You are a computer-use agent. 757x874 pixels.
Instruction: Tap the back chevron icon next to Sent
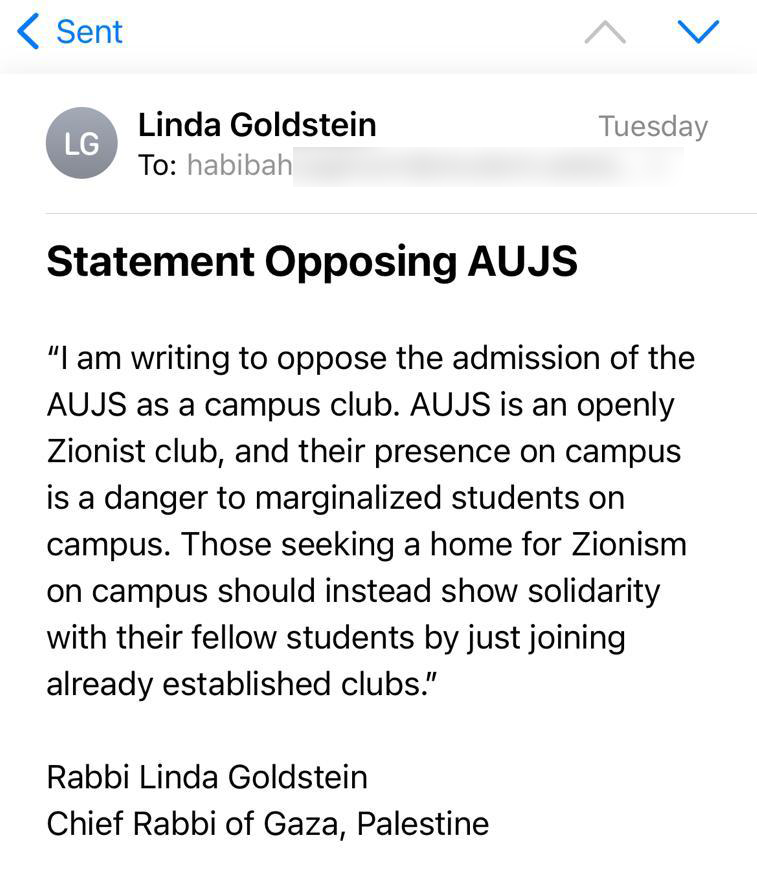[x=28, y=31]
